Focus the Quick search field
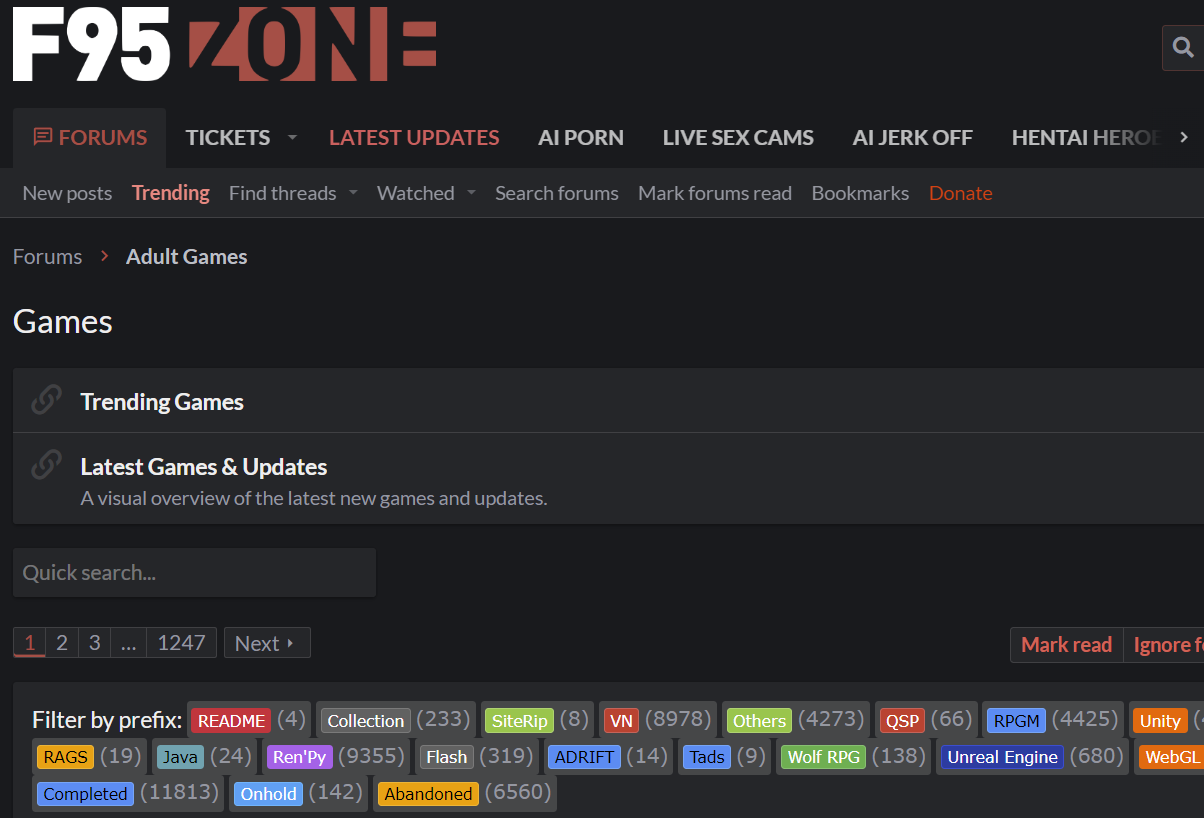Image resolution: width=1204 pixels, height=818 pixels. pyautogui.click(x=194, y=572)
